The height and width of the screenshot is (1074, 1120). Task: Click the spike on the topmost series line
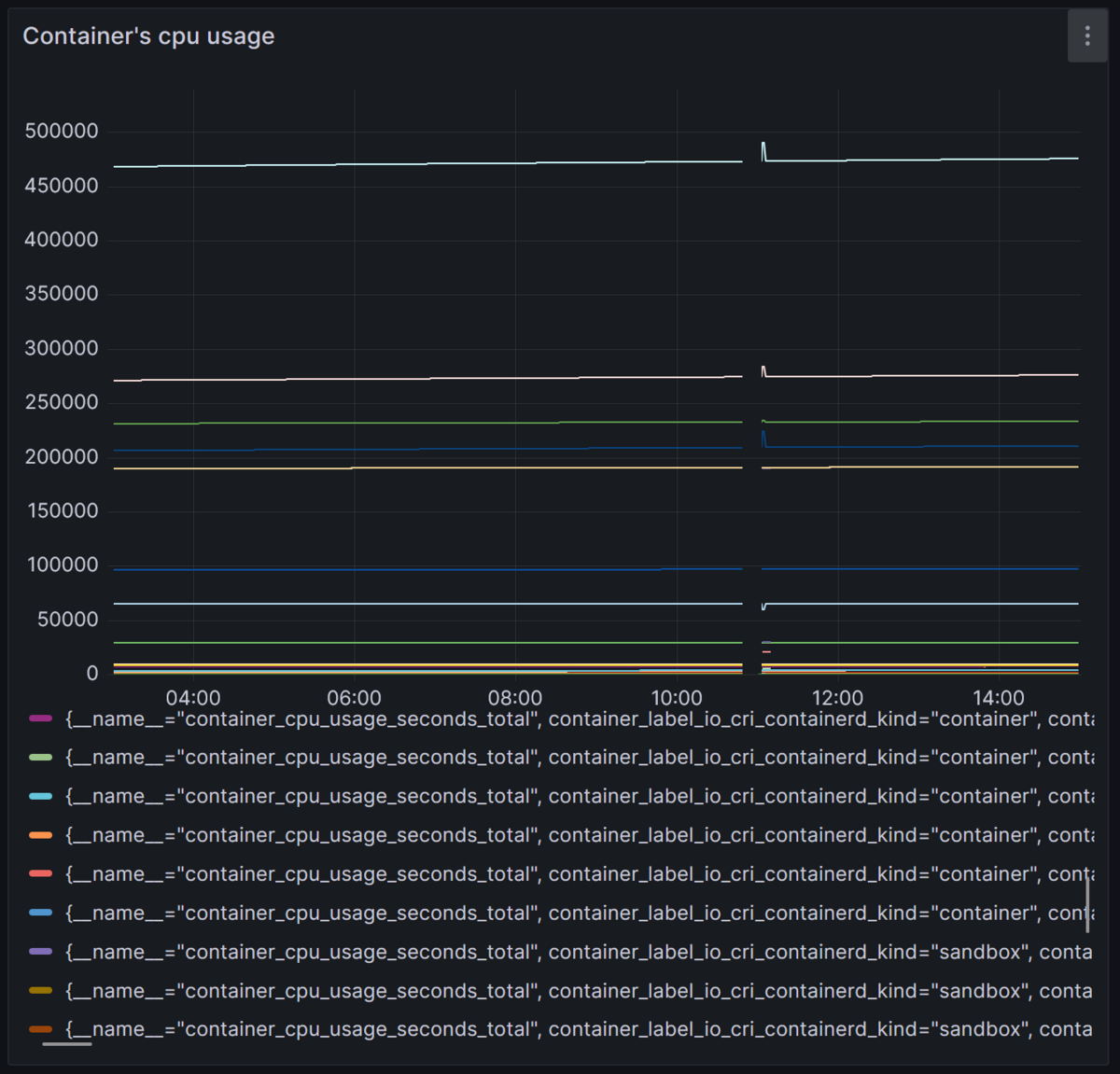point(763,150)
